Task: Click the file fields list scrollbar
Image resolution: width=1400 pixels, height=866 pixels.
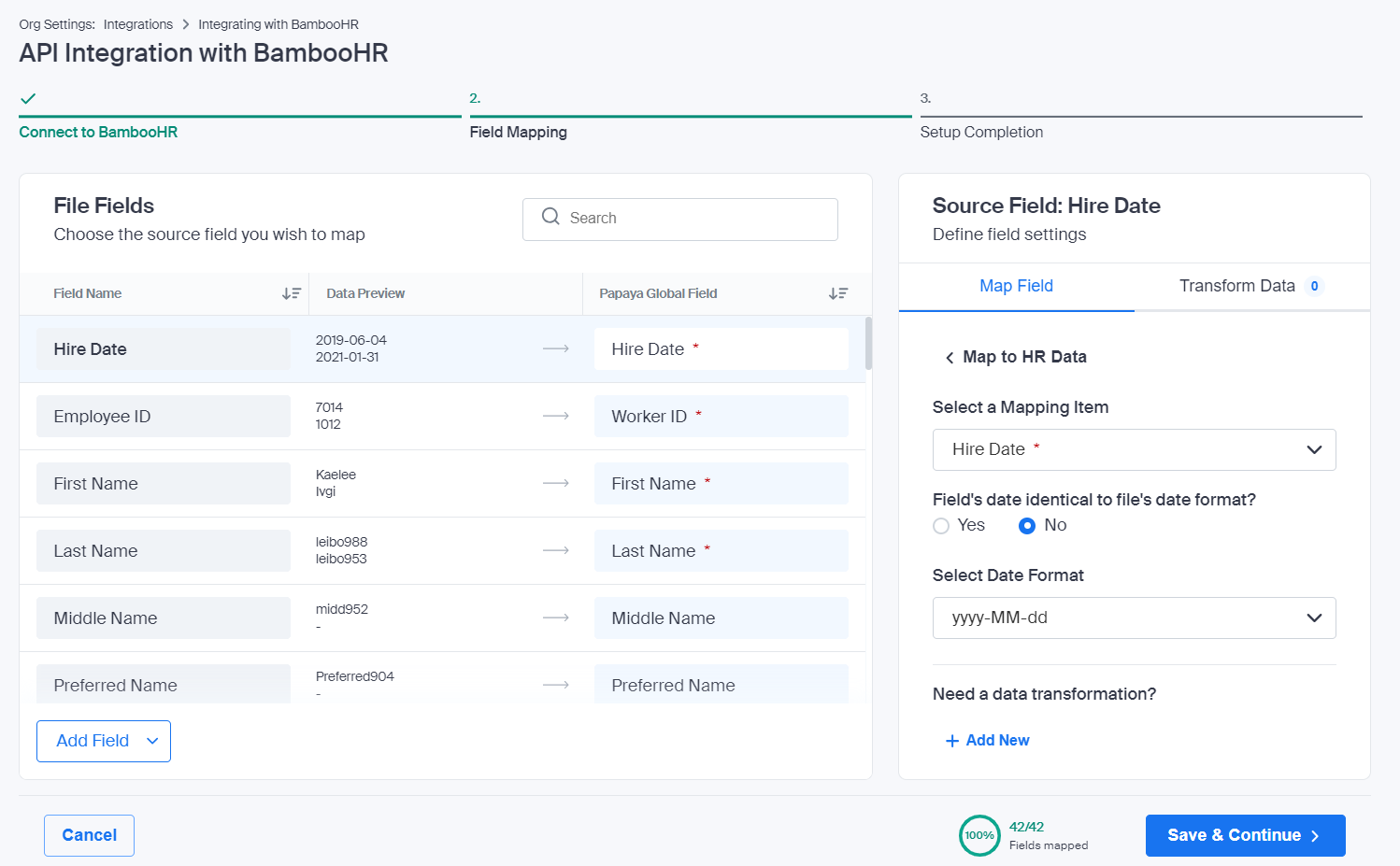Action: 869,344
